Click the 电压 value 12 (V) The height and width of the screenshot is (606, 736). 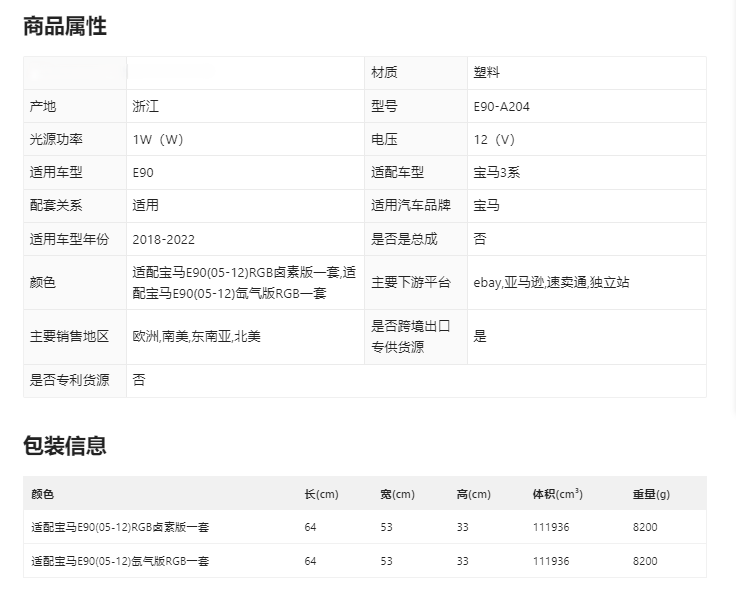494,139
